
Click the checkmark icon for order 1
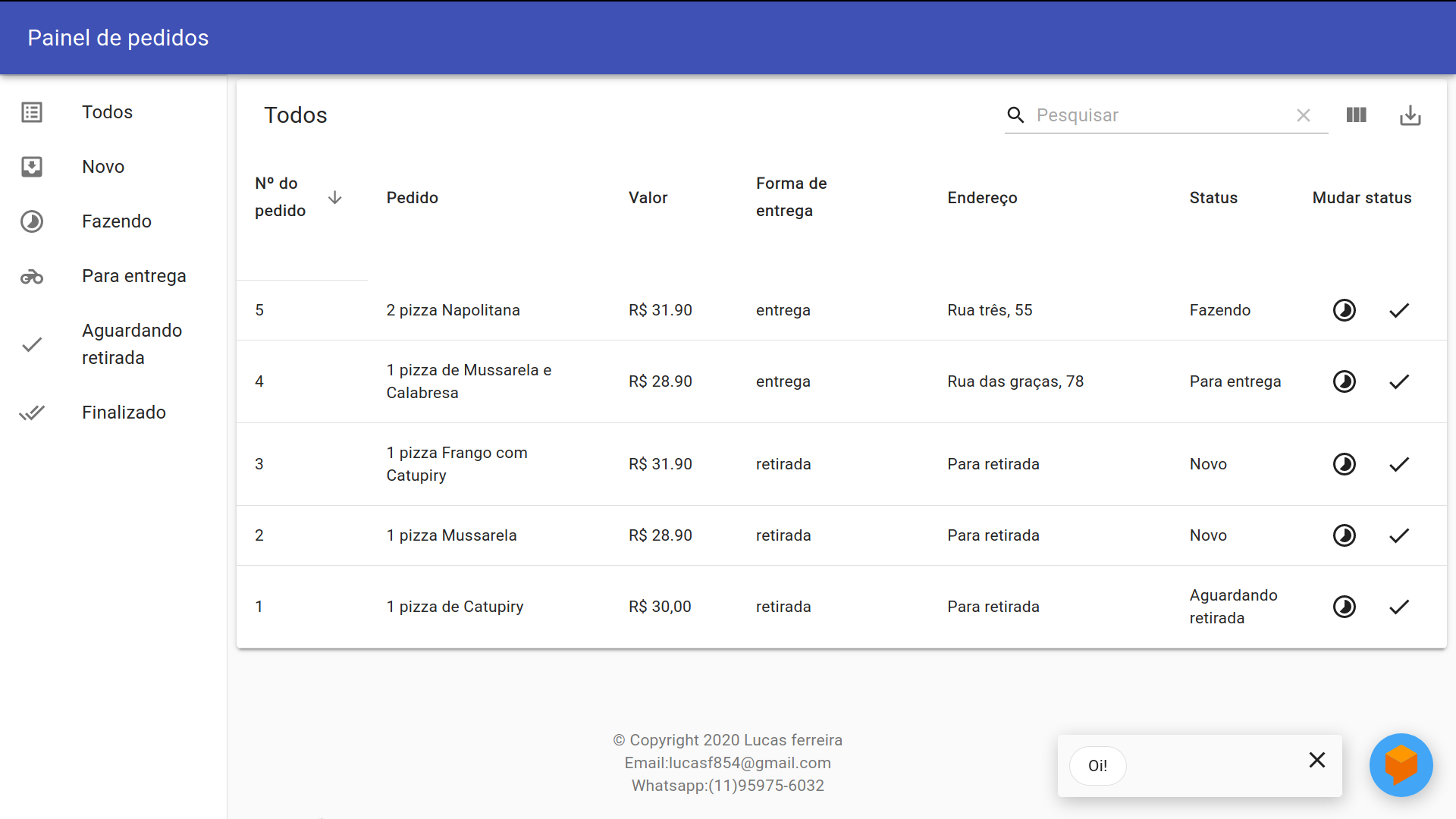tap(1398, 607)
